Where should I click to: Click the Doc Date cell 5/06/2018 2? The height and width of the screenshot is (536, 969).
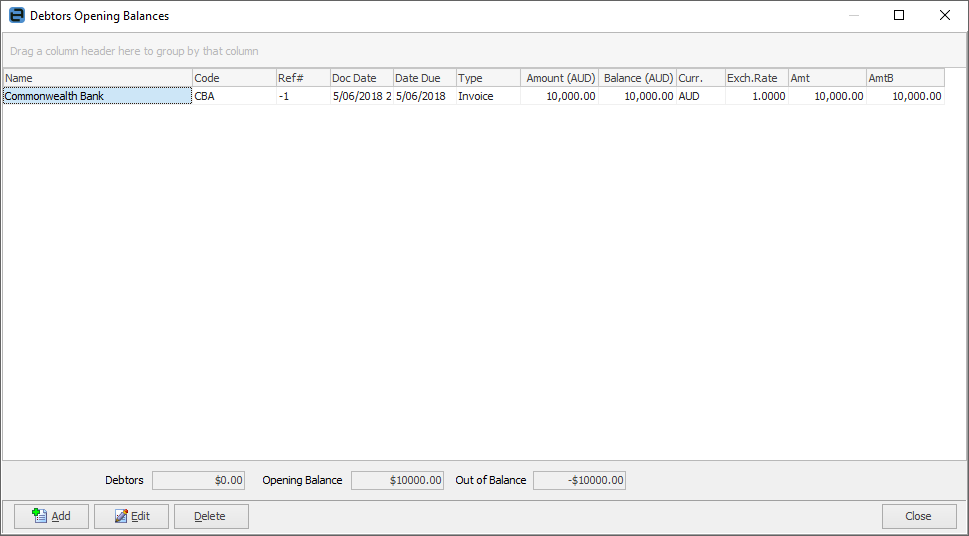tap(362, 96)
